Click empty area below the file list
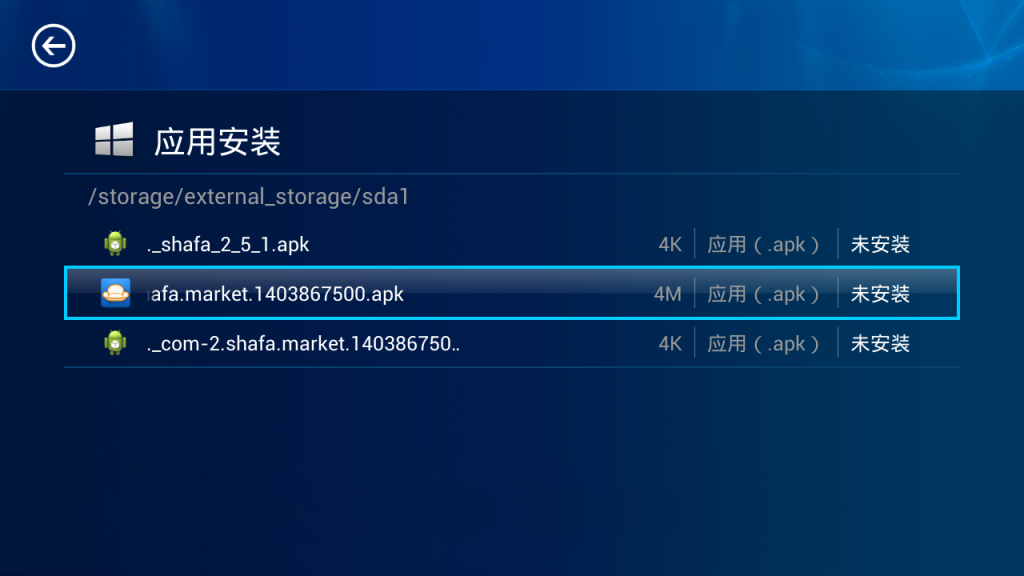Image resolution: width=1024 pixels, height=576 pixels. 512,470
